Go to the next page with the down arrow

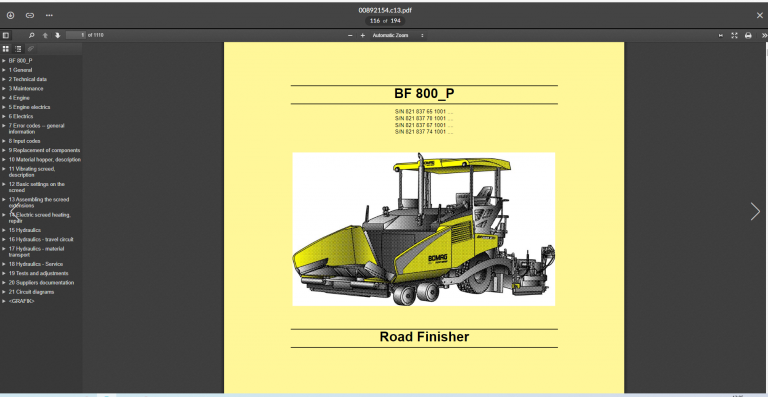pos(57,35)
